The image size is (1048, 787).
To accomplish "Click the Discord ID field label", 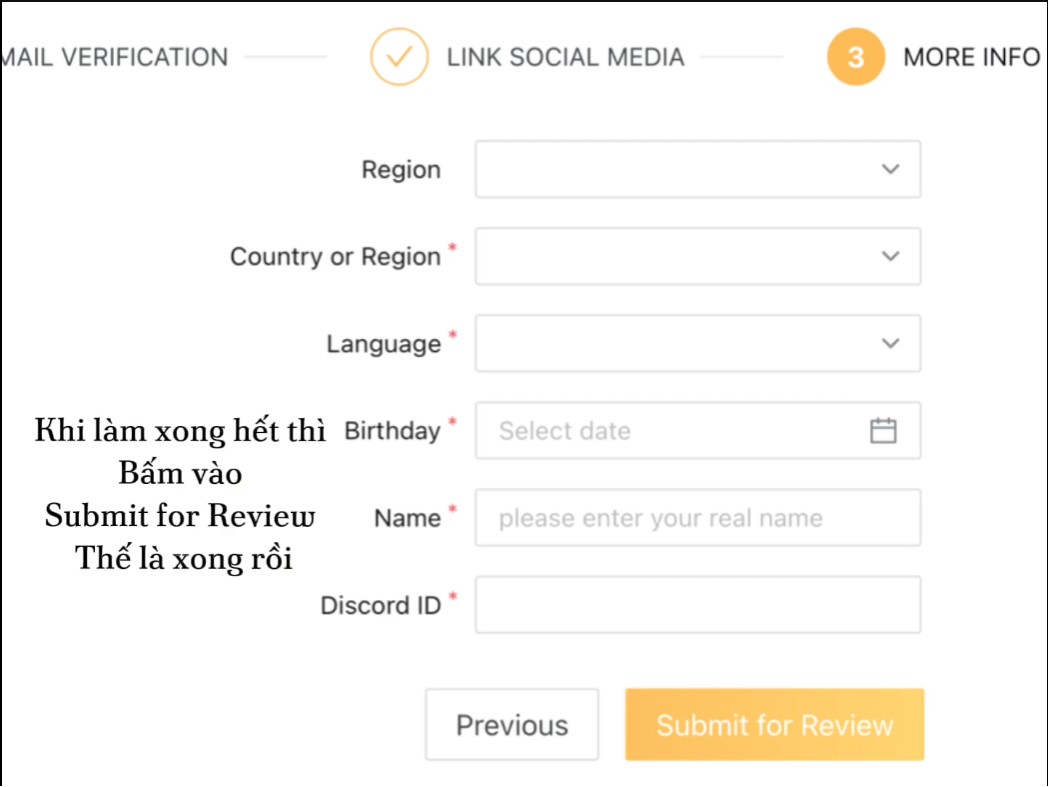I will pos(380,605).
